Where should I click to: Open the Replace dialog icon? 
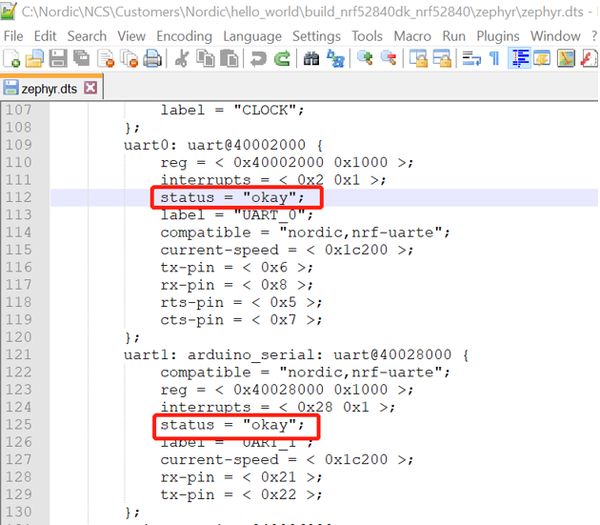[335, 59]
